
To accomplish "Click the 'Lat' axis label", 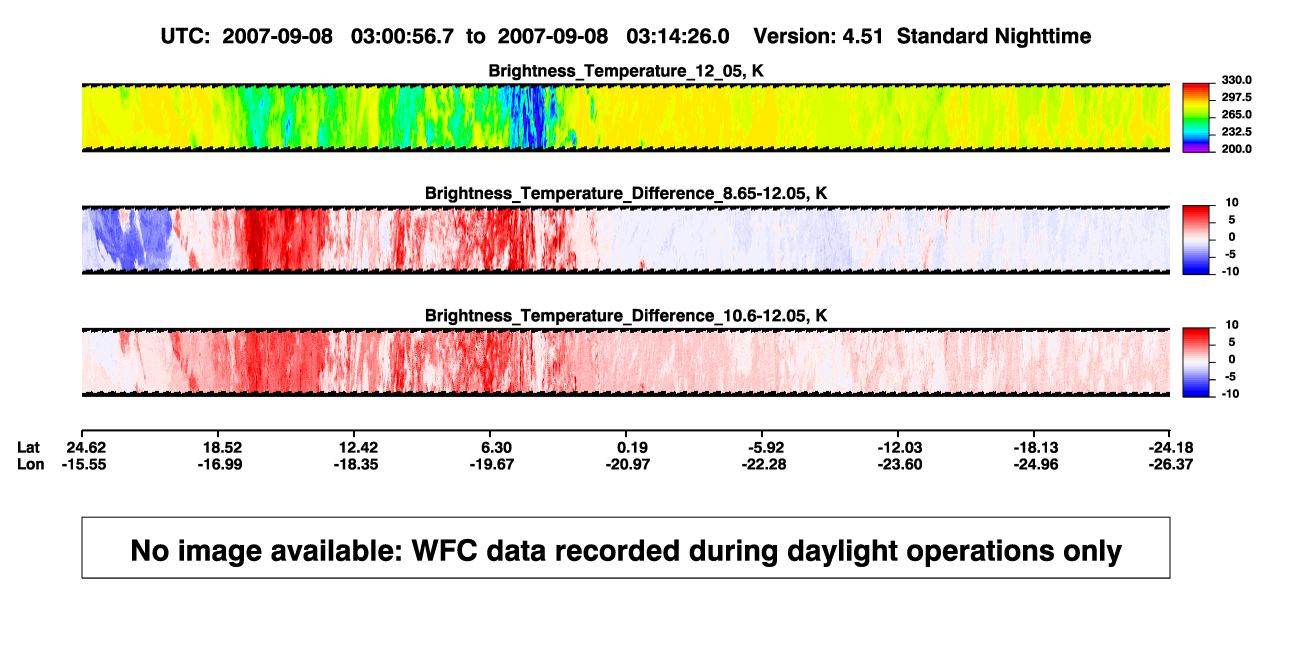I will [28, 447].
